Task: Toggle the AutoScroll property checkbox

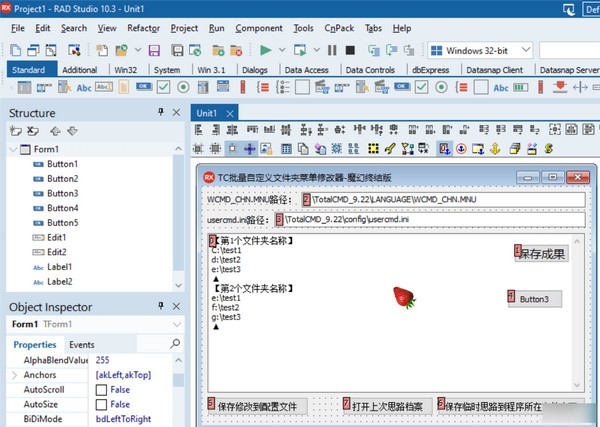Action: tap(101, 390)
